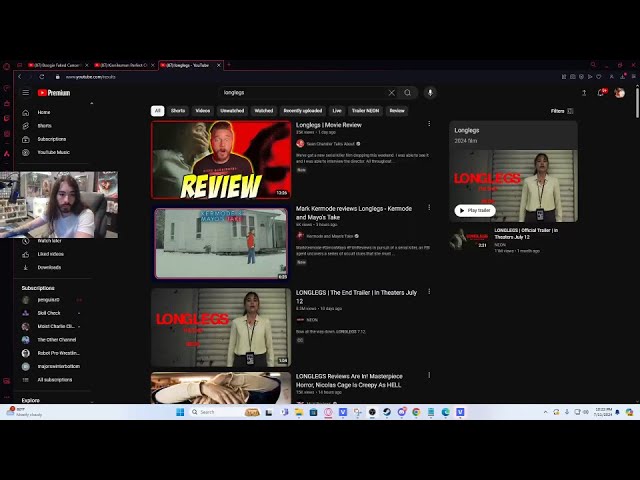The image size is (640, 480).
Task: Open options menu for Longlegs Movie Review
Action: point(429,125)
